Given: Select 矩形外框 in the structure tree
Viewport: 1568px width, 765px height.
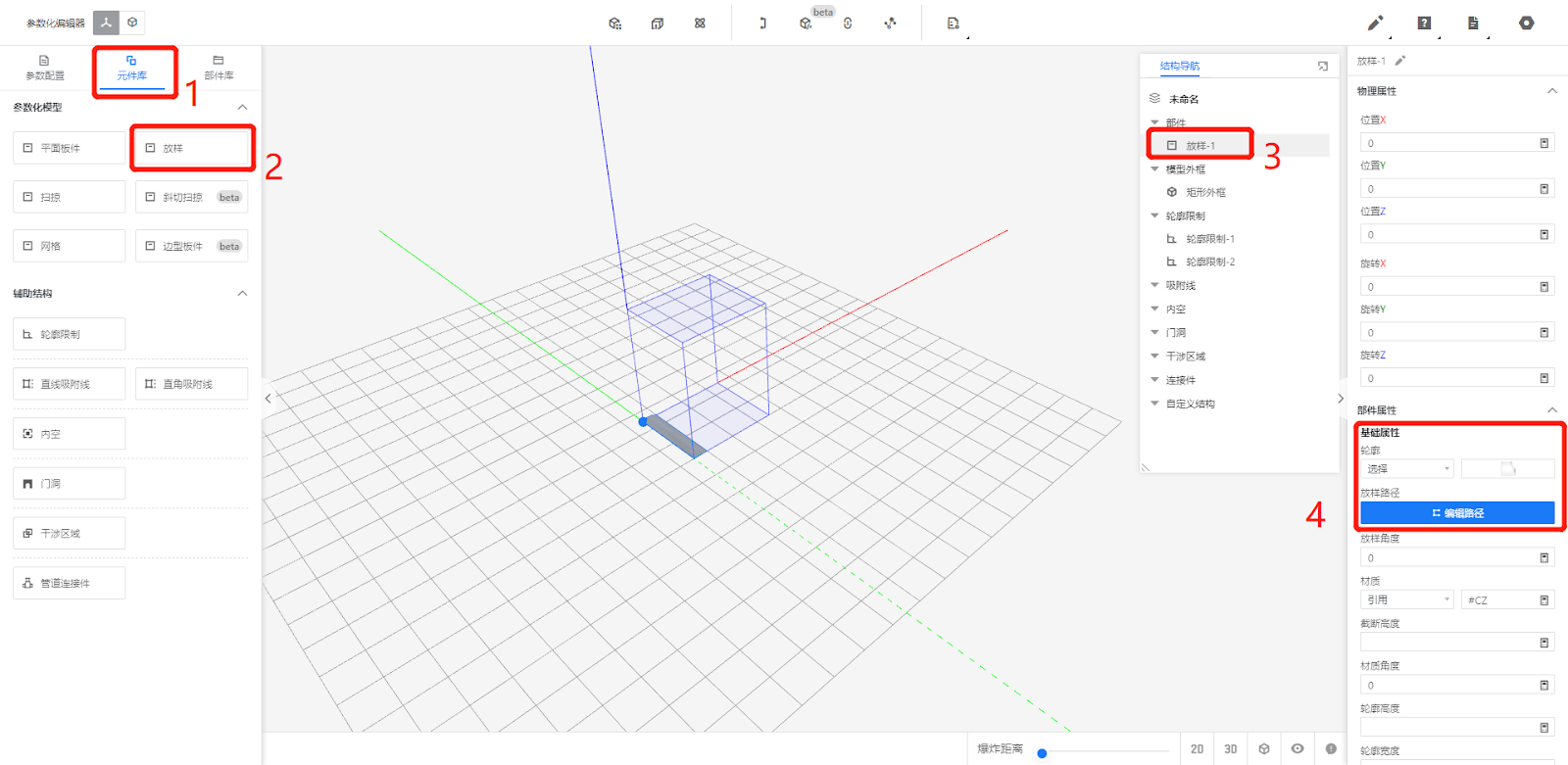Looking at the screenshot, I should pyautogui.click(x=1205, y=192).
